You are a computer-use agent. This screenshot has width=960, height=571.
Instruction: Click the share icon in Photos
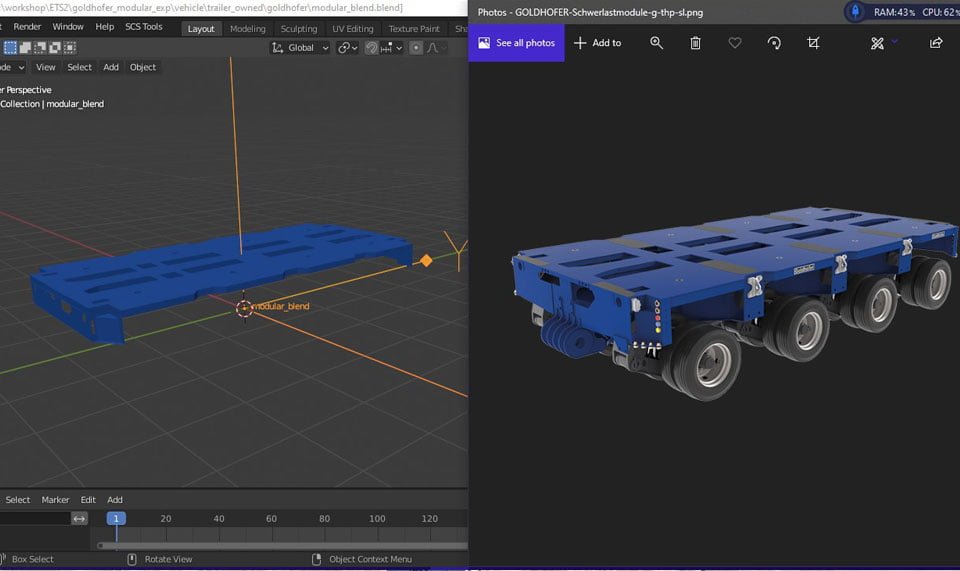click(936, 43)
